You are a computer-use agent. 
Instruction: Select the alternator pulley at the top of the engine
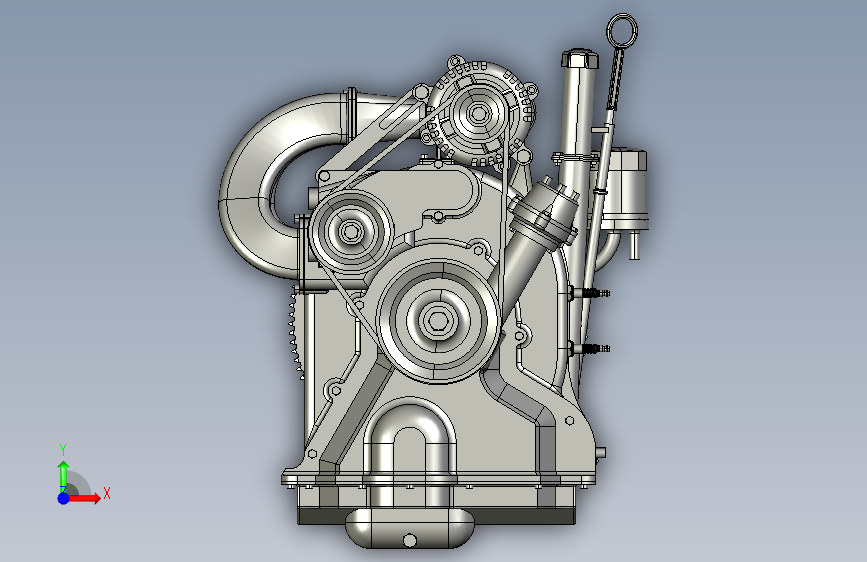478,115
